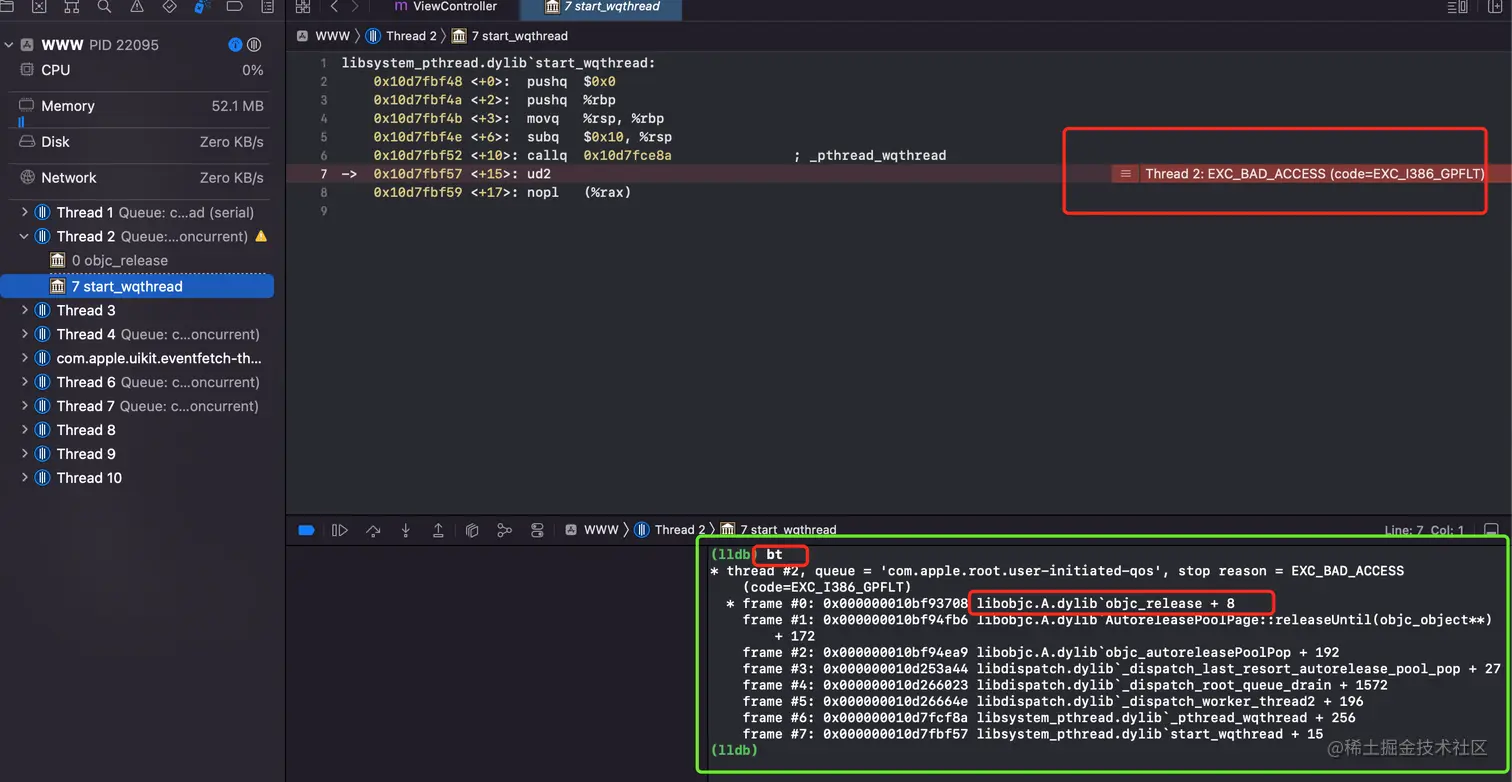Open process info icon beside WWW PID

point(235,45)
